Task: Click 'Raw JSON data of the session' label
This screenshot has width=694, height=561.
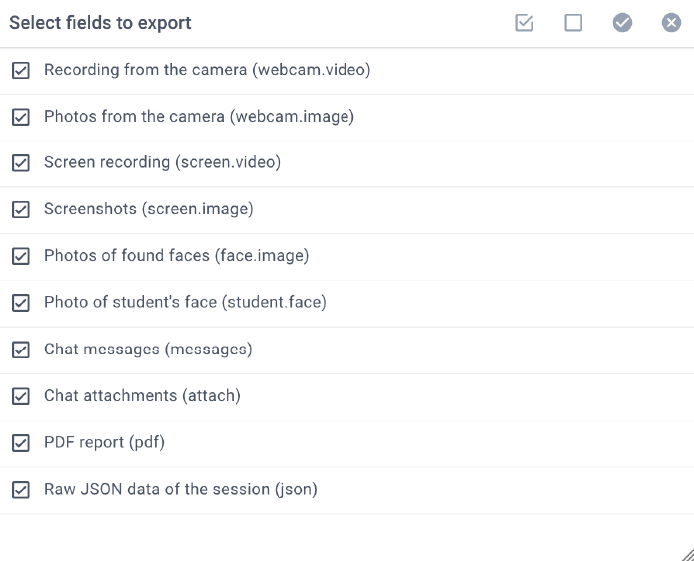Action: point(180,490)
